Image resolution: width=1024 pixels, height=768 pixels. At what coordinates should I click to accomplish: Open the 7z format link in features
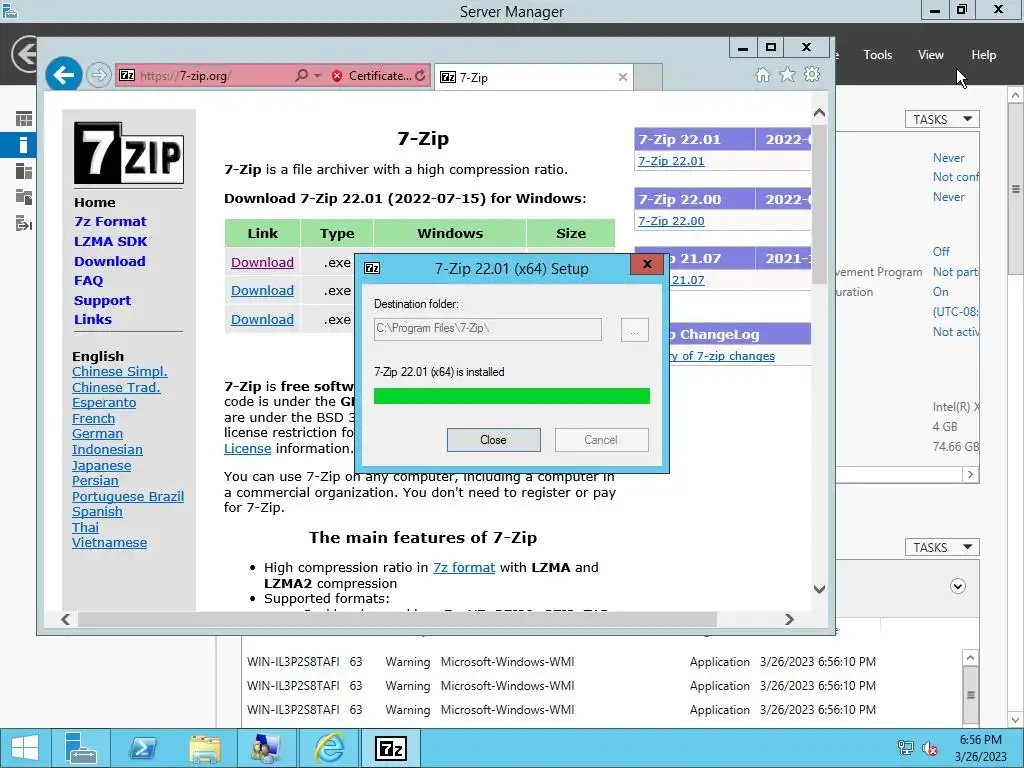(464, 568)
